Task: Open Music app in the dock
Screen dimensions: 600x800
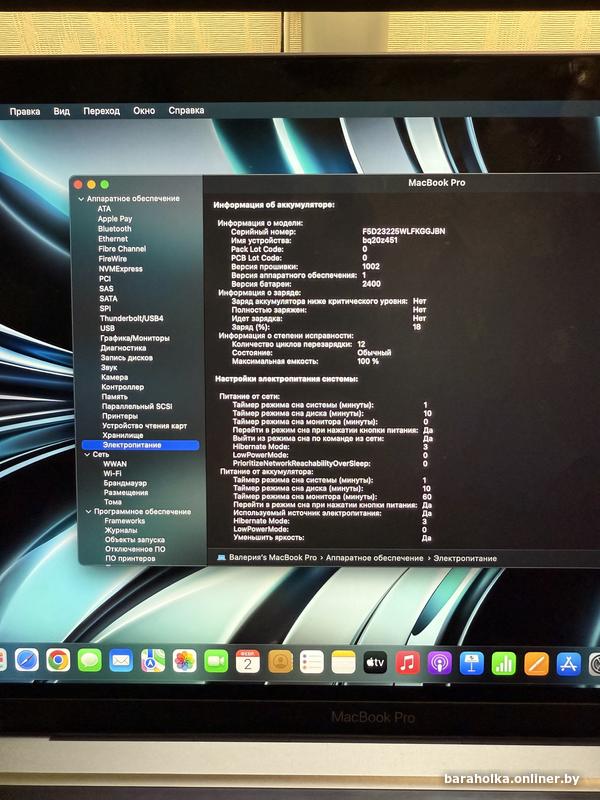Action: pos(408,663)
